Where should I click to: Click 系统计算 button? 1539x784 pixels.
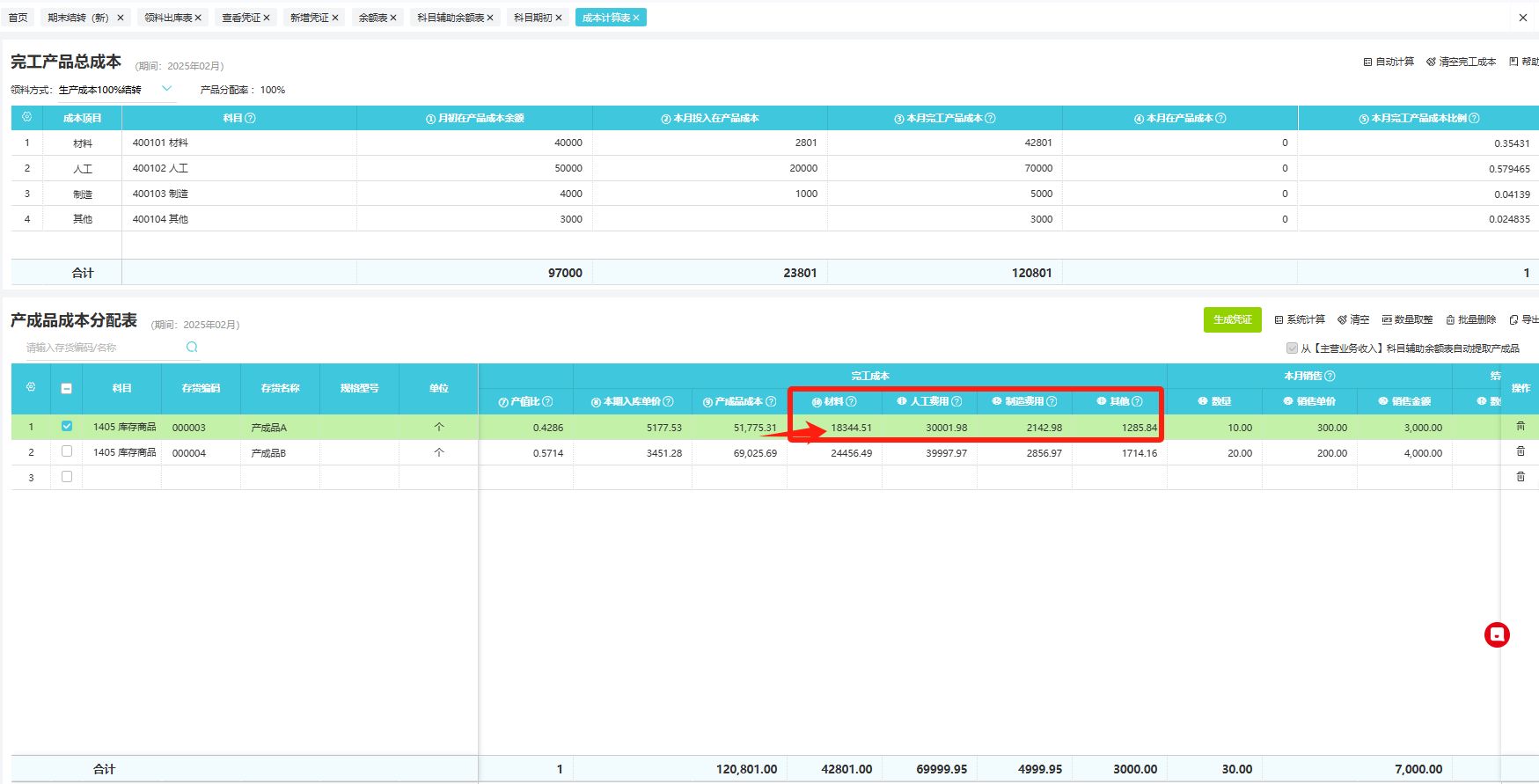(1300, 319)
